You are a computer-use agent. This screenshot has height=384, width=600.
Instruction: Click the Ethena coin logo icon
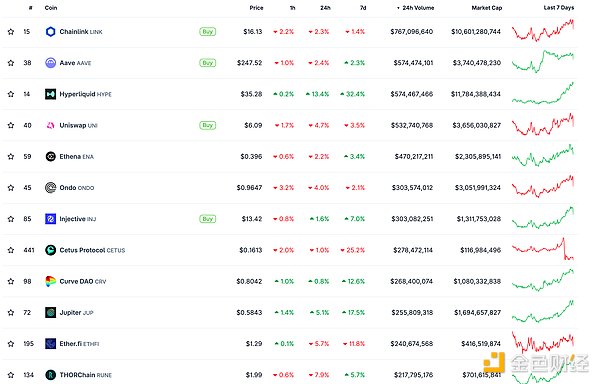click(51, 156)
